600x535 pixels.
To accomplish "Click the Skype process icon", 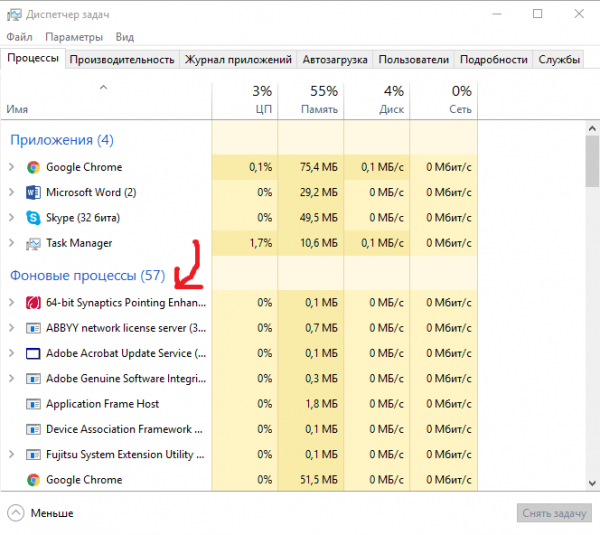I will tap(33, 218).
